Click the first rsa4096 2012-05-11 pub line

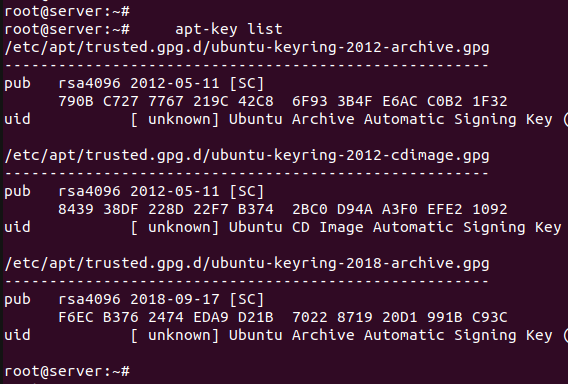click(134, 83)
